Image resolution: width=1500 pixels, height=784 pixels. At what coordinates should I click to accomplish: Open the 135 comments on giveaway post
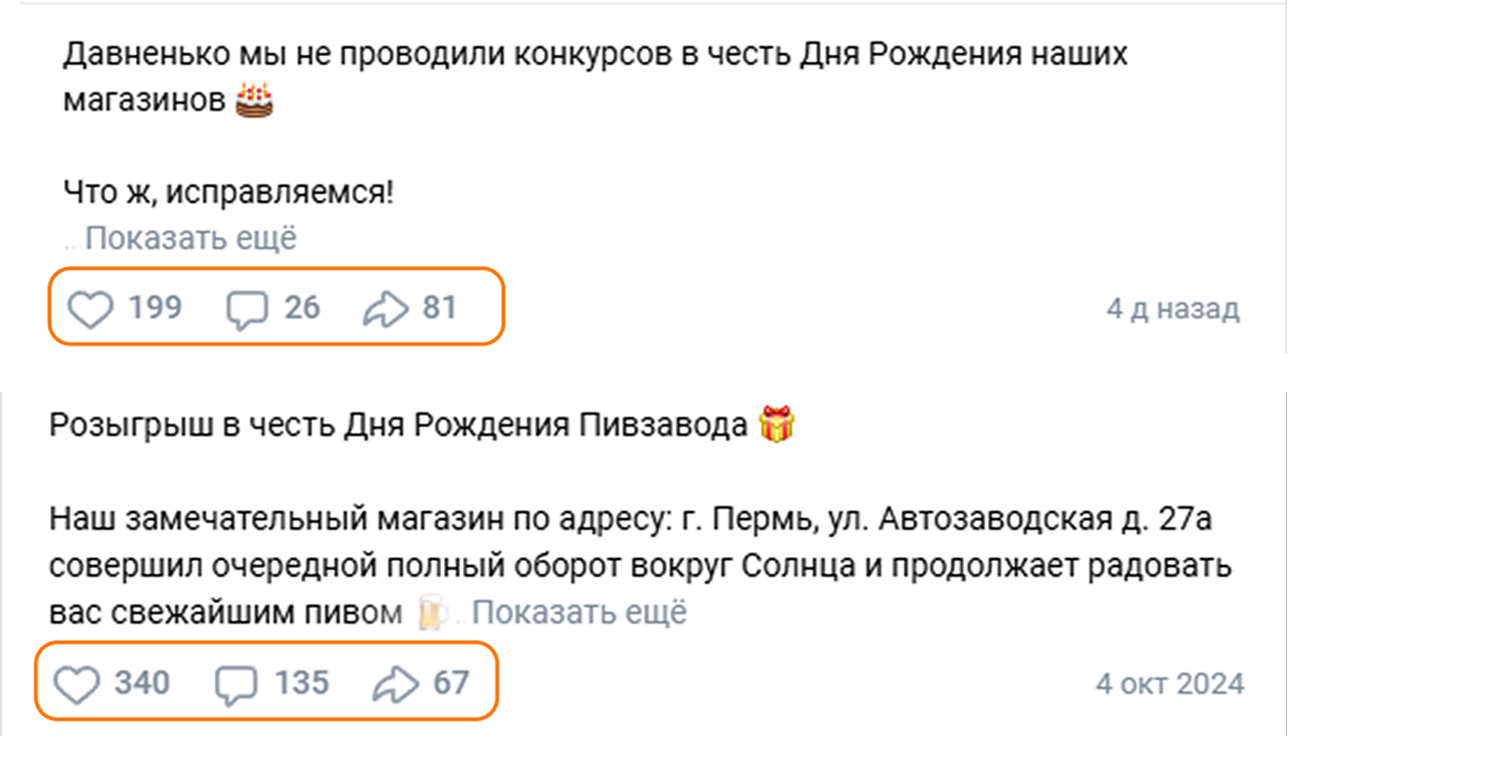pyautogui.click(x=236, y=685)
